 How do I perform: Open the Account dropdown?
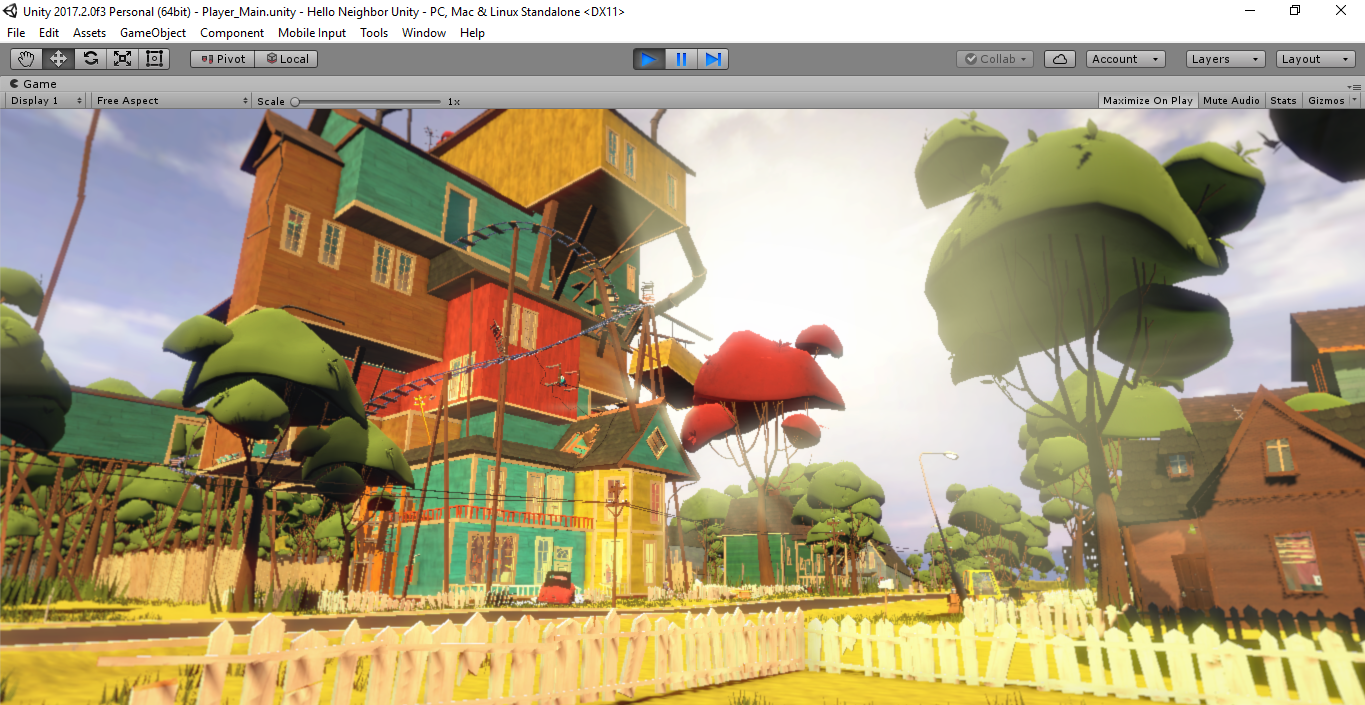click(1126, 59)
